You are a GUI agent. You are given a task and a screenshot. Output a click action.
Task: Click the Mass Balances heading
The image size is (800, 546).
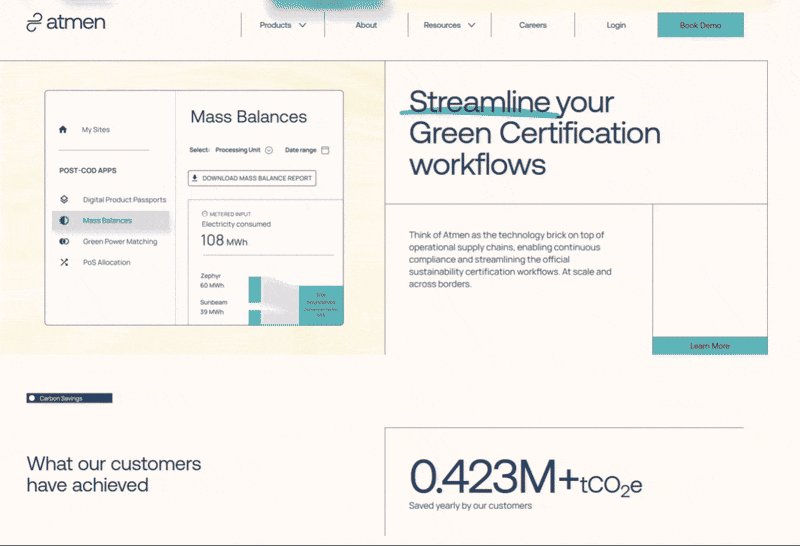[x=248, y=117]
